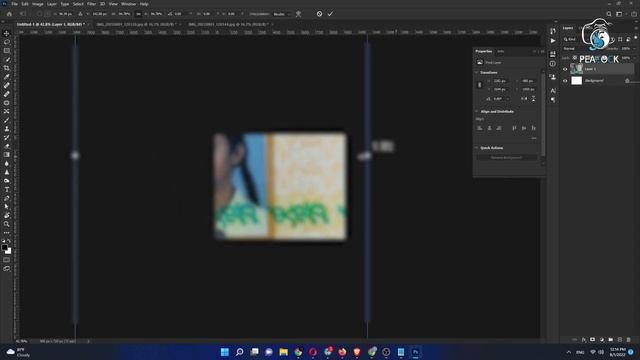640x360 pixels.
Task: Select the Eyedropper tool
Action: click(7, 77)
